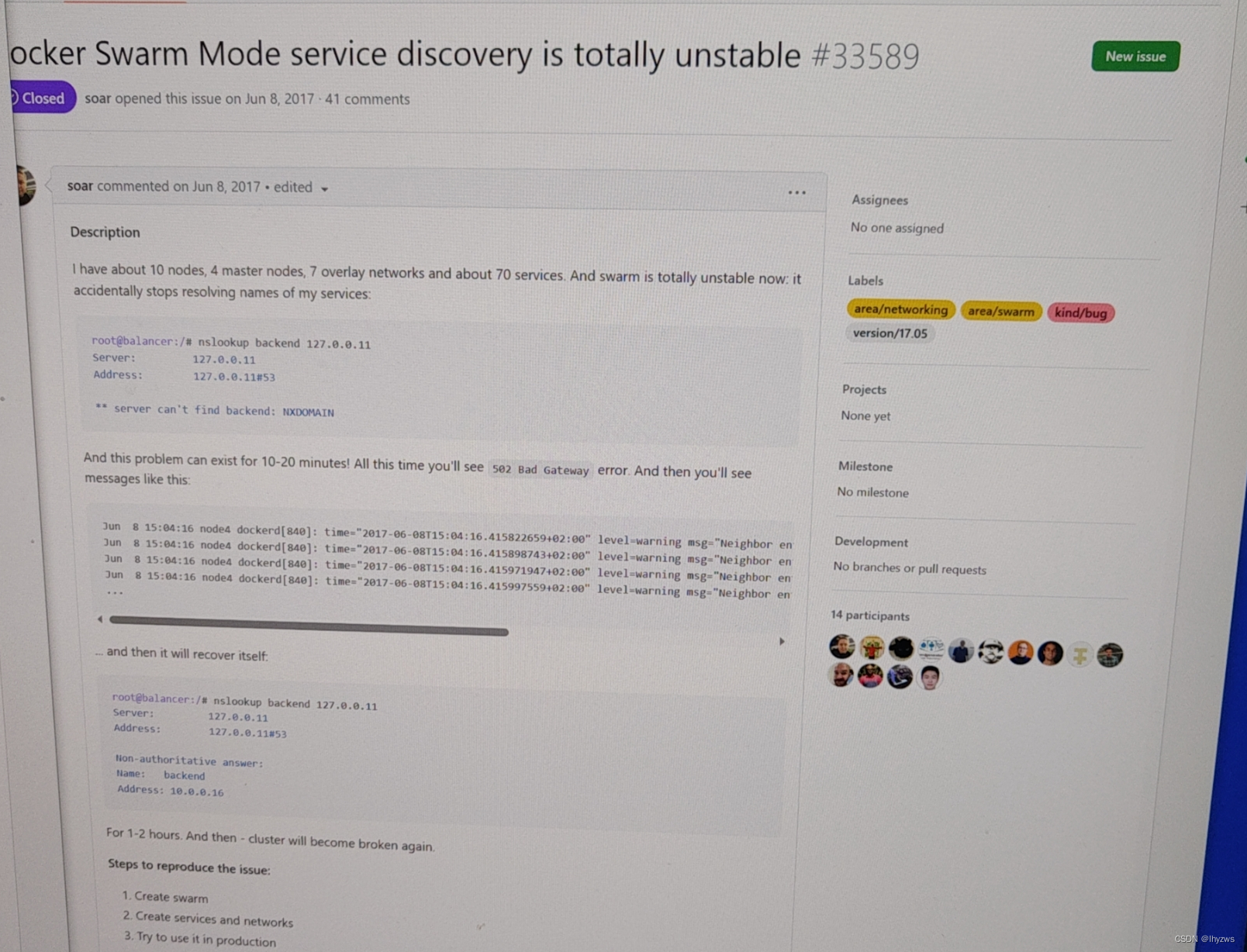The image size is (1247, 952).
Task: Click list item '3. Try to use it in production'
Action: click(x=200, y=939)
